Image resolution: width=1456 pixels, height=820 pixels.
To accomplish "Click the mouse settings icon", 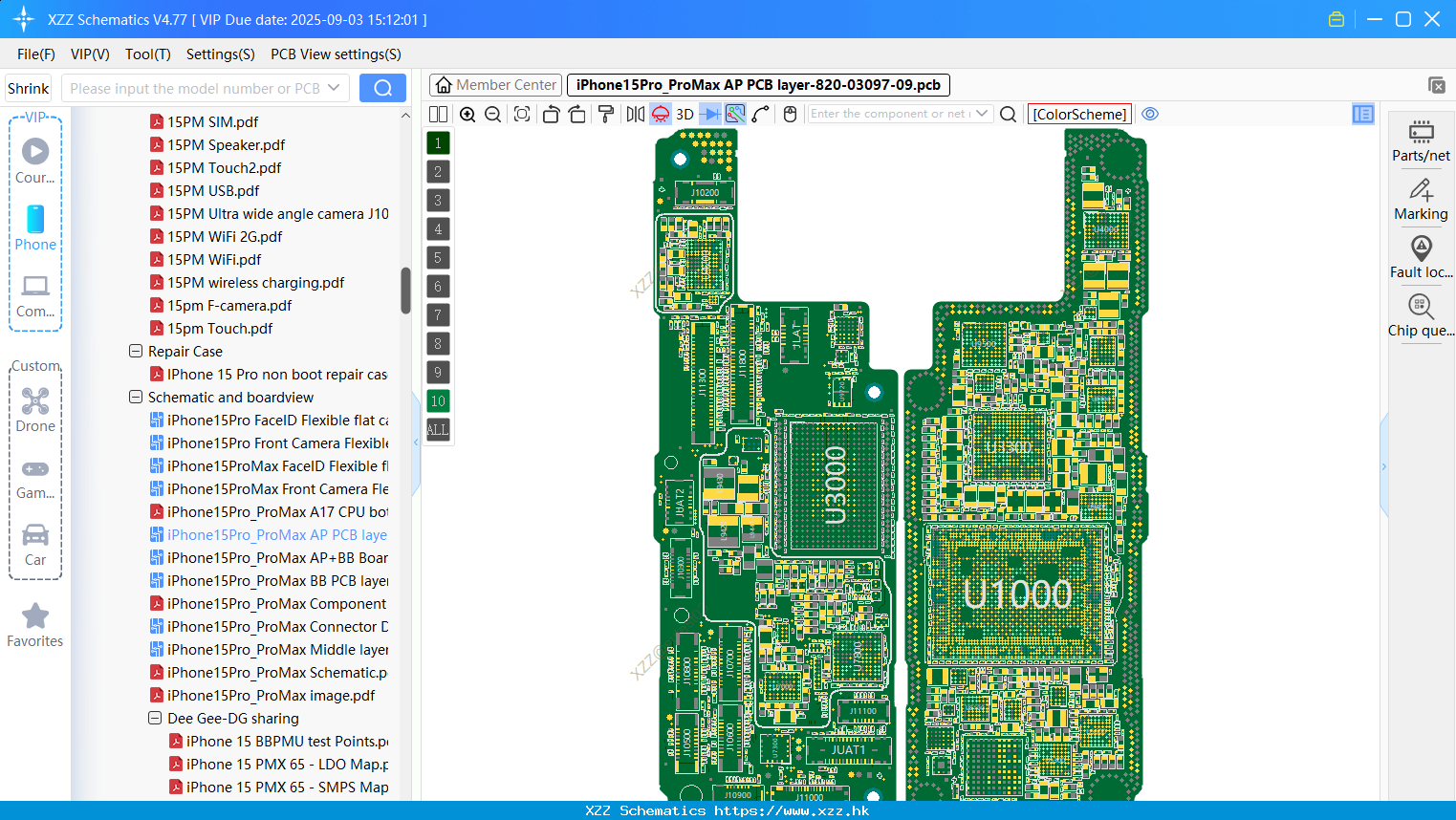I will [790, 114].
